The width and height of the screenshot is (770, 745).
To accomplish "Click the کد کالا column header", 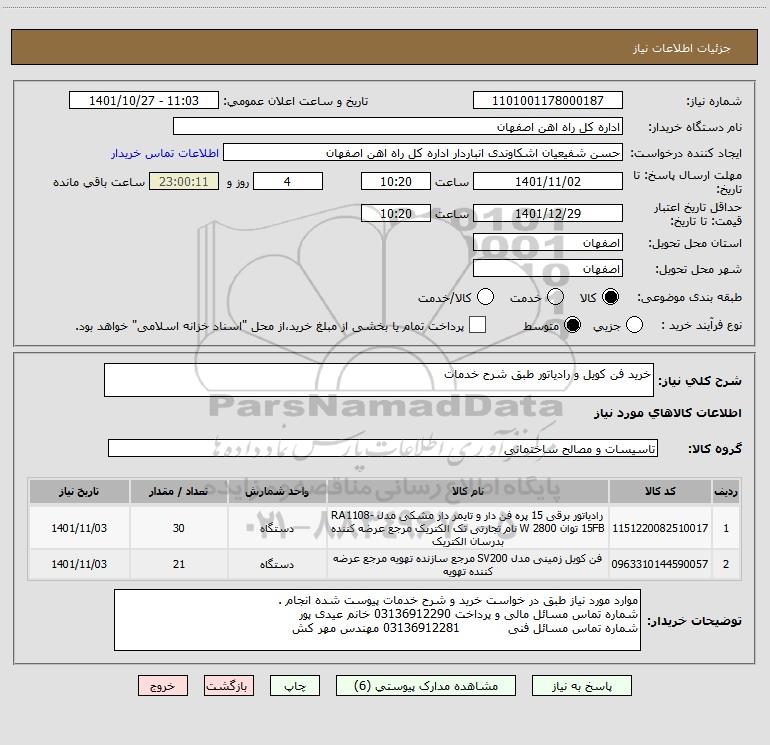I will coord(660,491).
